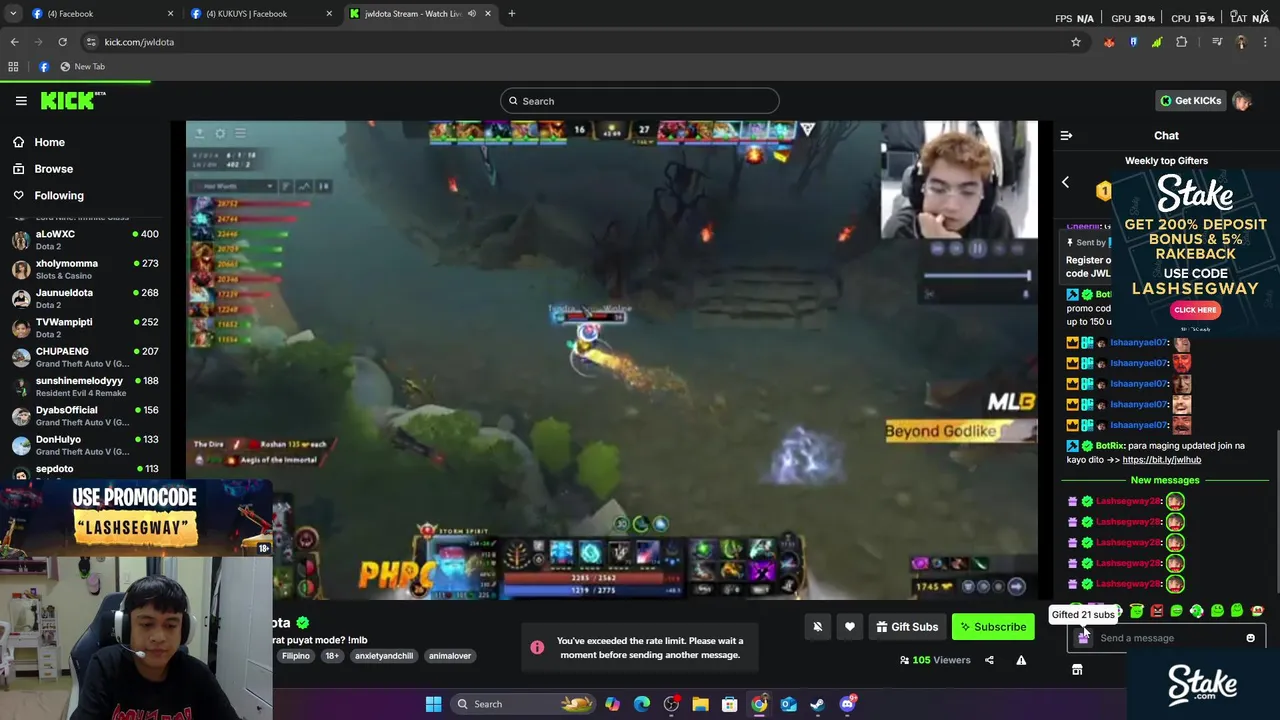Open Jauneldota channel in sidebar
1280x720 pixels.
click(x=85, y=298)
